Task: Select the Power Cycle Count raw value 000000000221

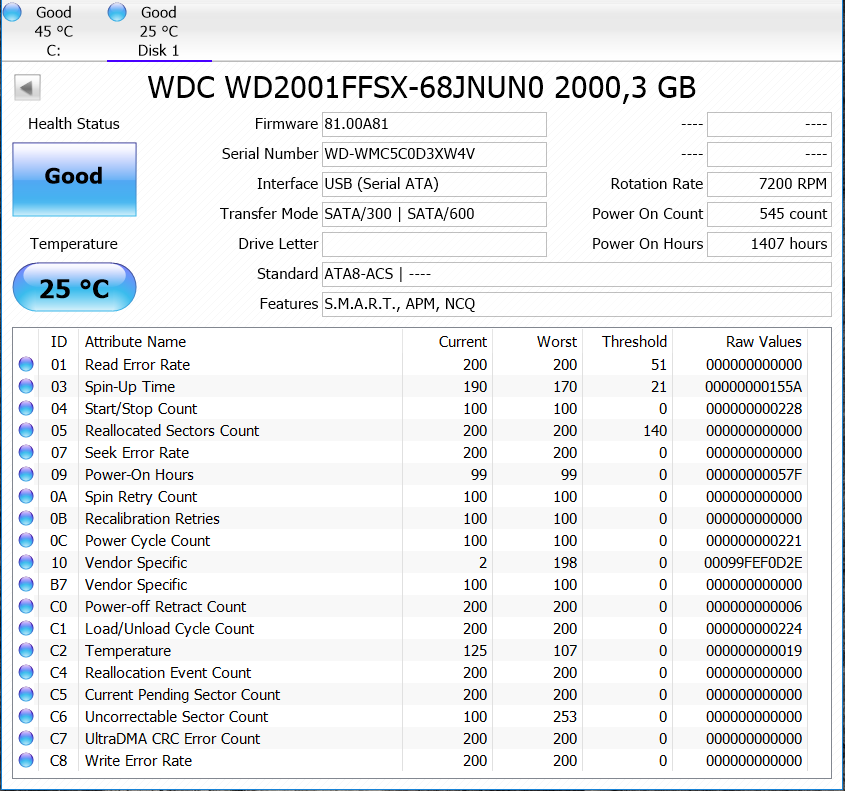Action: click(x=754, y=541)
